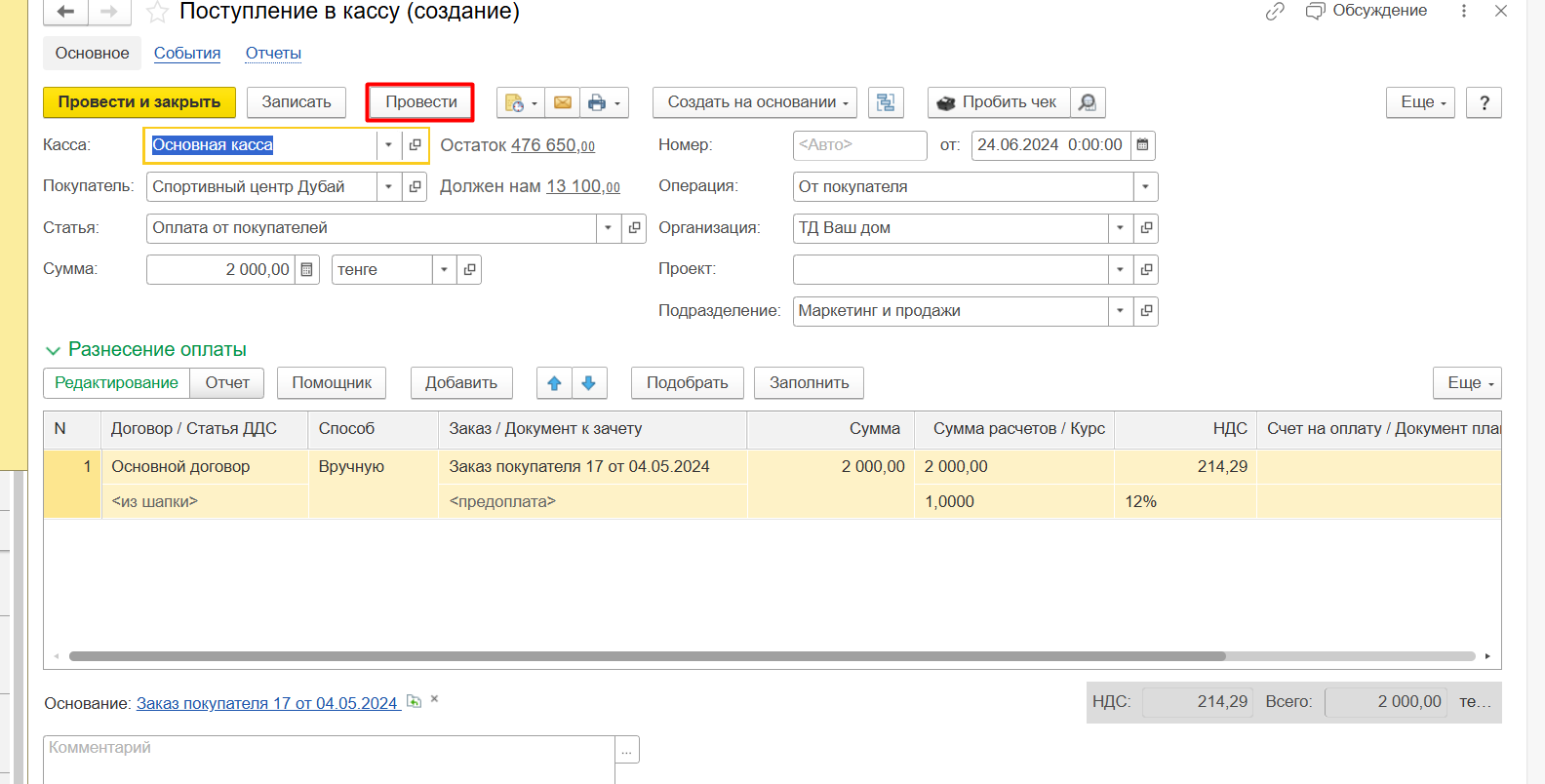This screenshot has width=1545, height=784.
Task: Click the email envelope icon in toolbar
Action: coord(563,102)
